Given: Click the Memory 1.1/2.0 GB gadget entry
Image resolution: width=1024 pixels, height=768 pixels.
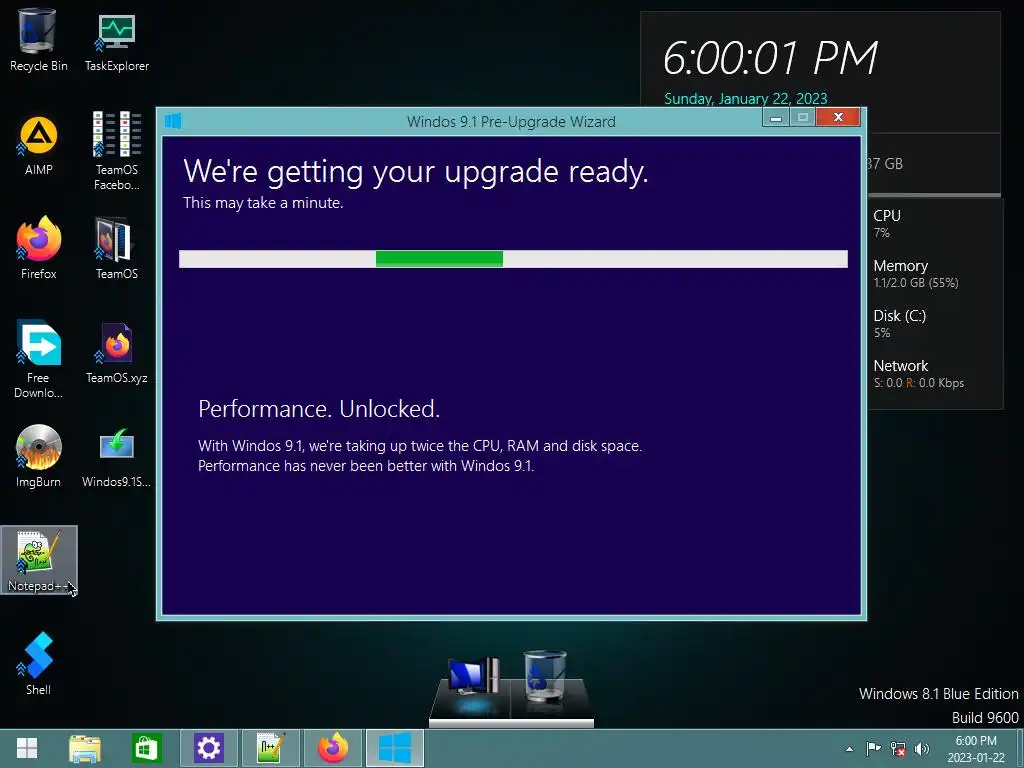Looking at the screenshot, I should point(916,274).
